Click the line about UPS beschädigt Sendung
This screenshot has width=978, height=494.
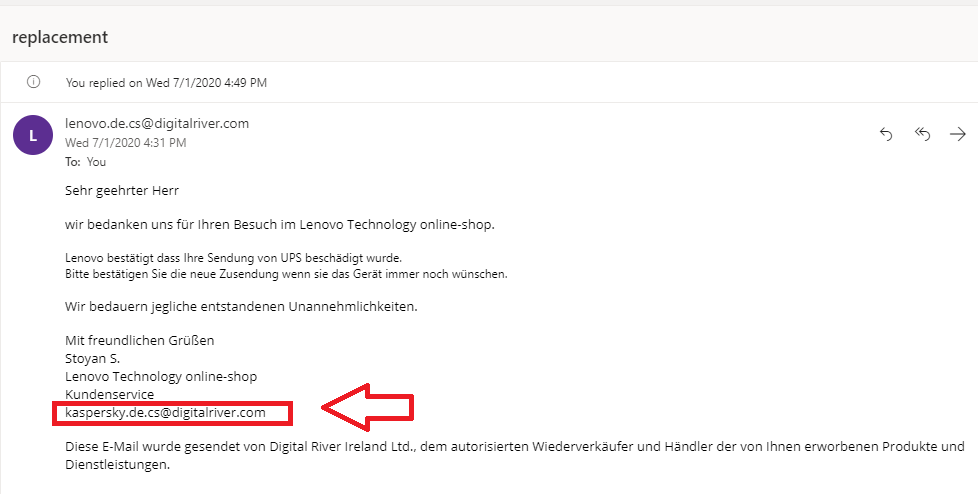[233, 258]
